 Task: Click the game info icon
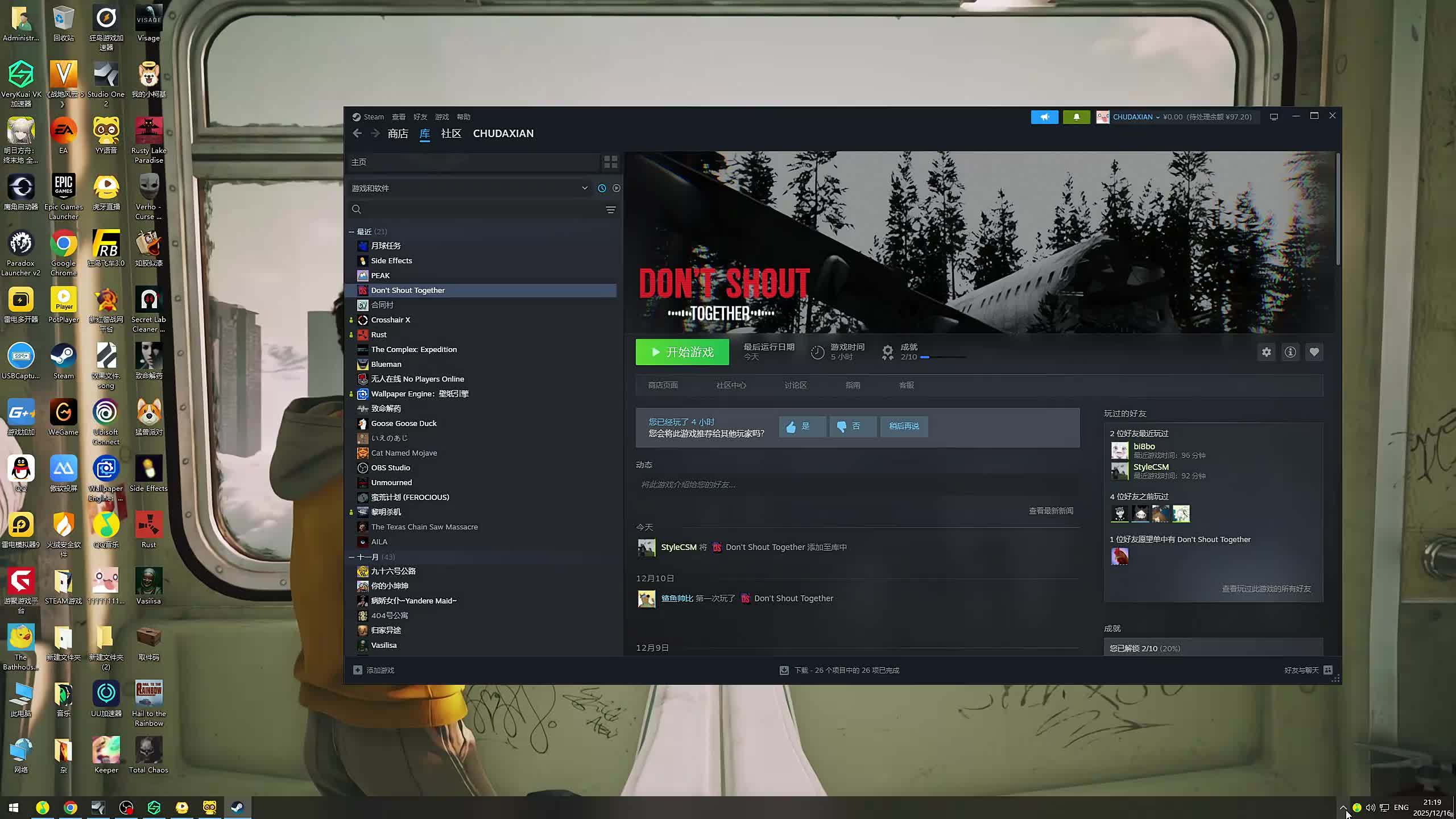pyautogui.click(x=1290, y=352)
